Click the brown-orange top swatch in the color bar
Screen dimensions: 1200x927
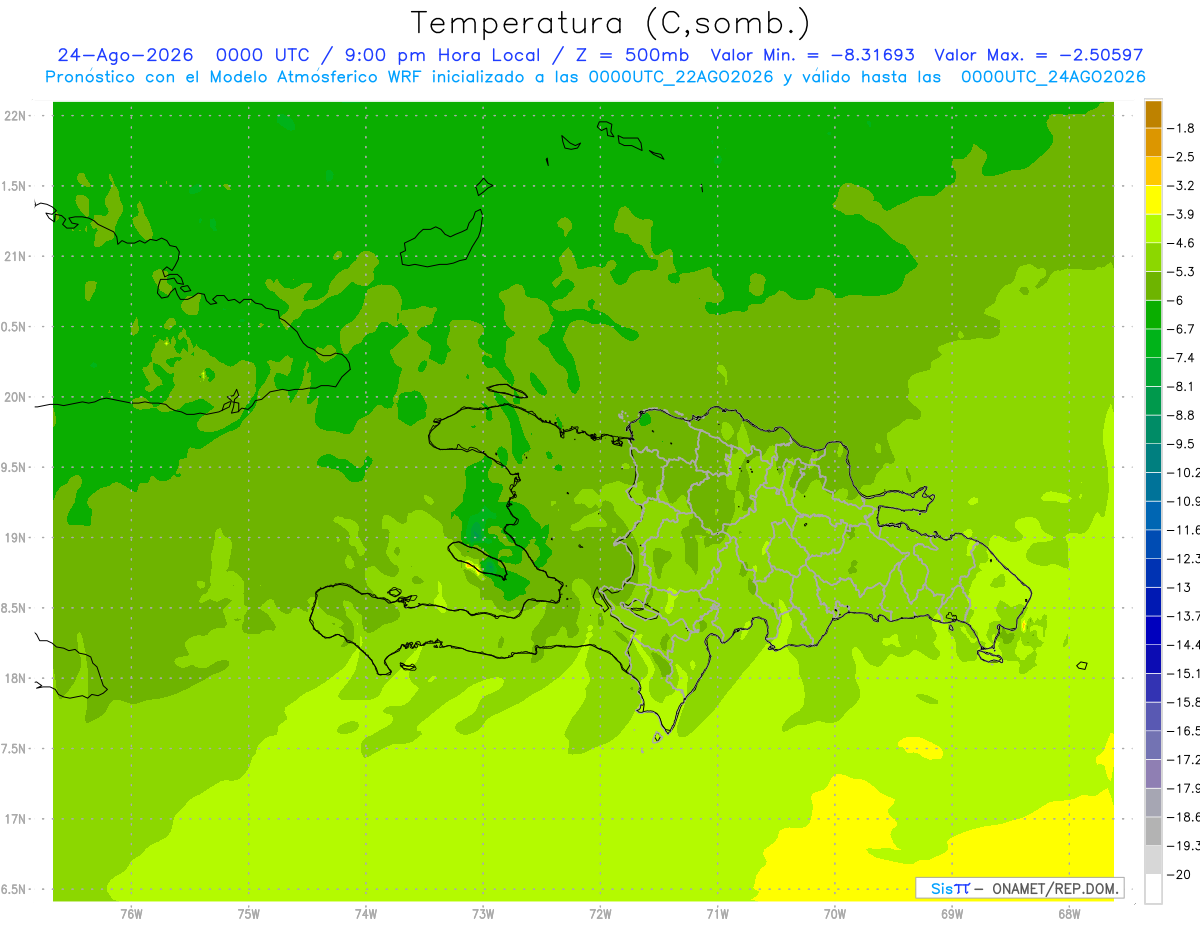1153,114
